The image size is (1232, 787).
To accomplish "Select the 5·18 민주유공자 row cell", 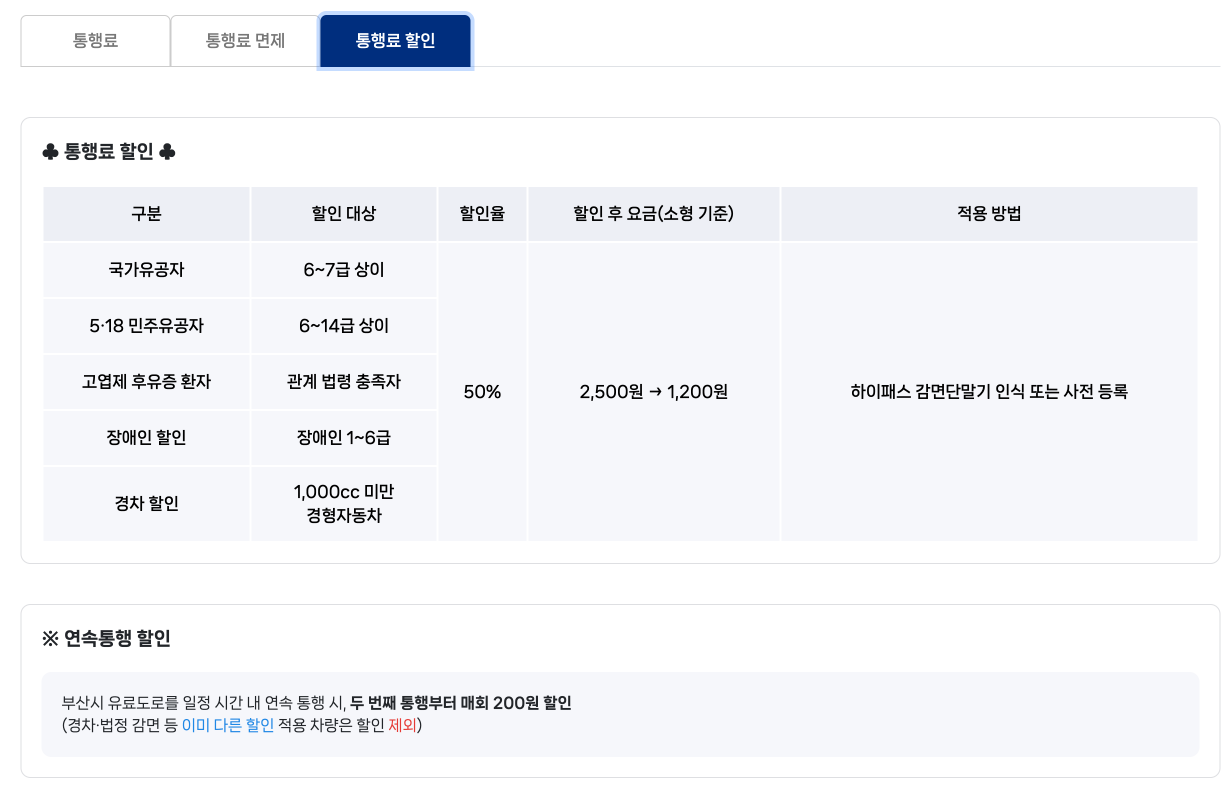I will point(146,326).
